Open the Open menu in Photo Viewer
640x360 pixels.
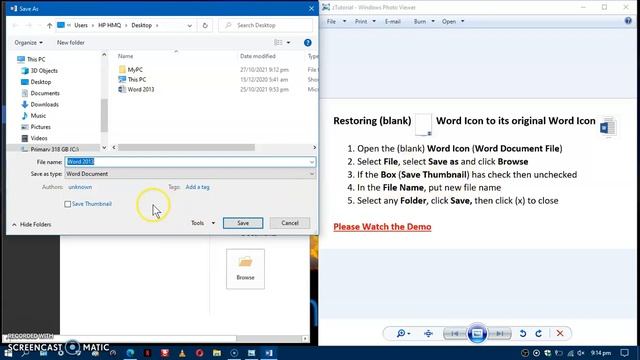453,21
